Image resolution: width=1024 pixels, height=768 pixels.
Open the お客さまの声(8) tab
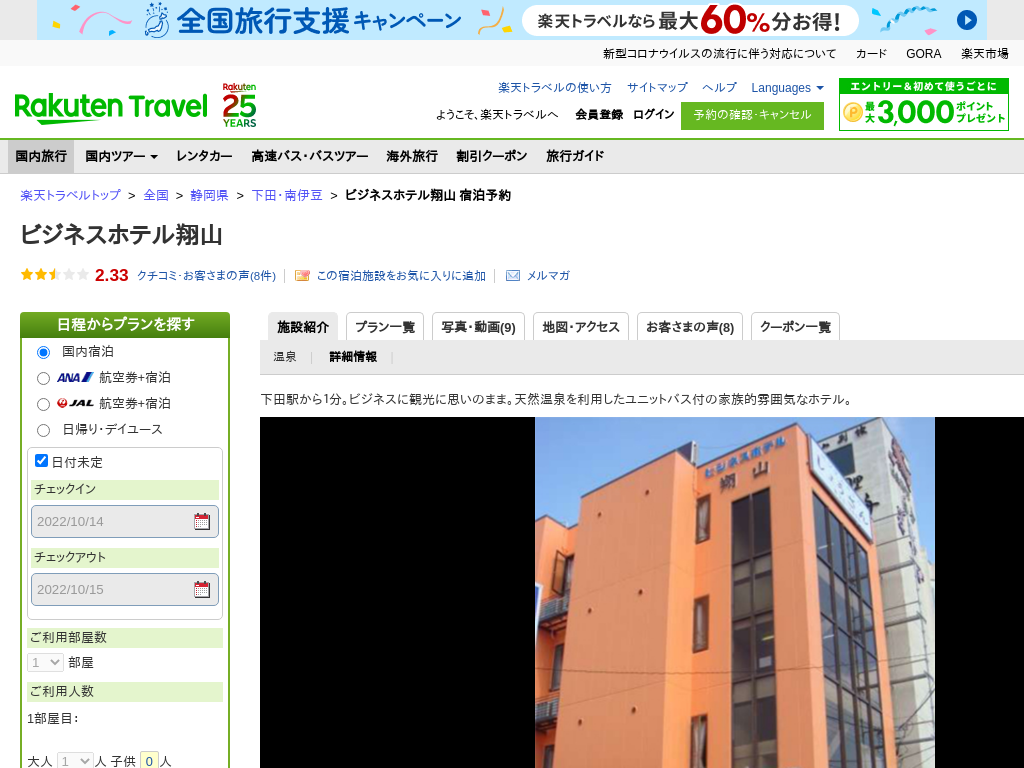[x=690, y=327]
